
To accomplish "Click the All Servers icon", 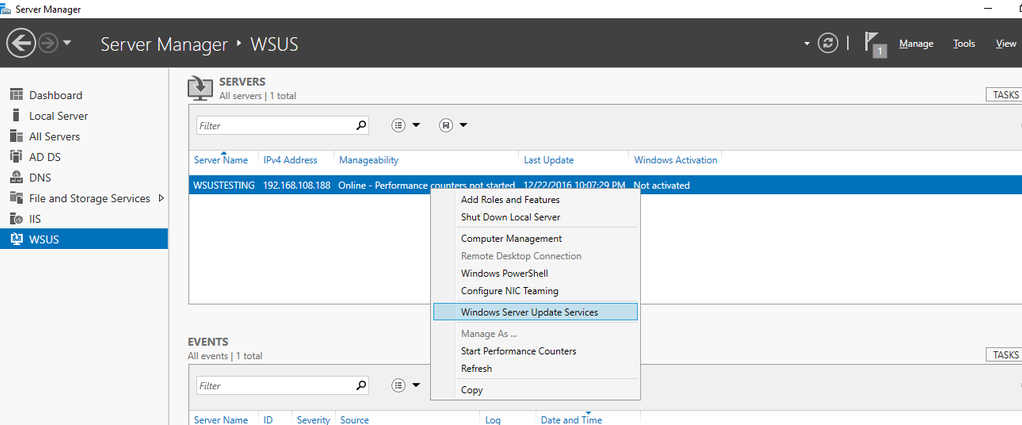I will tap(17, 136).
